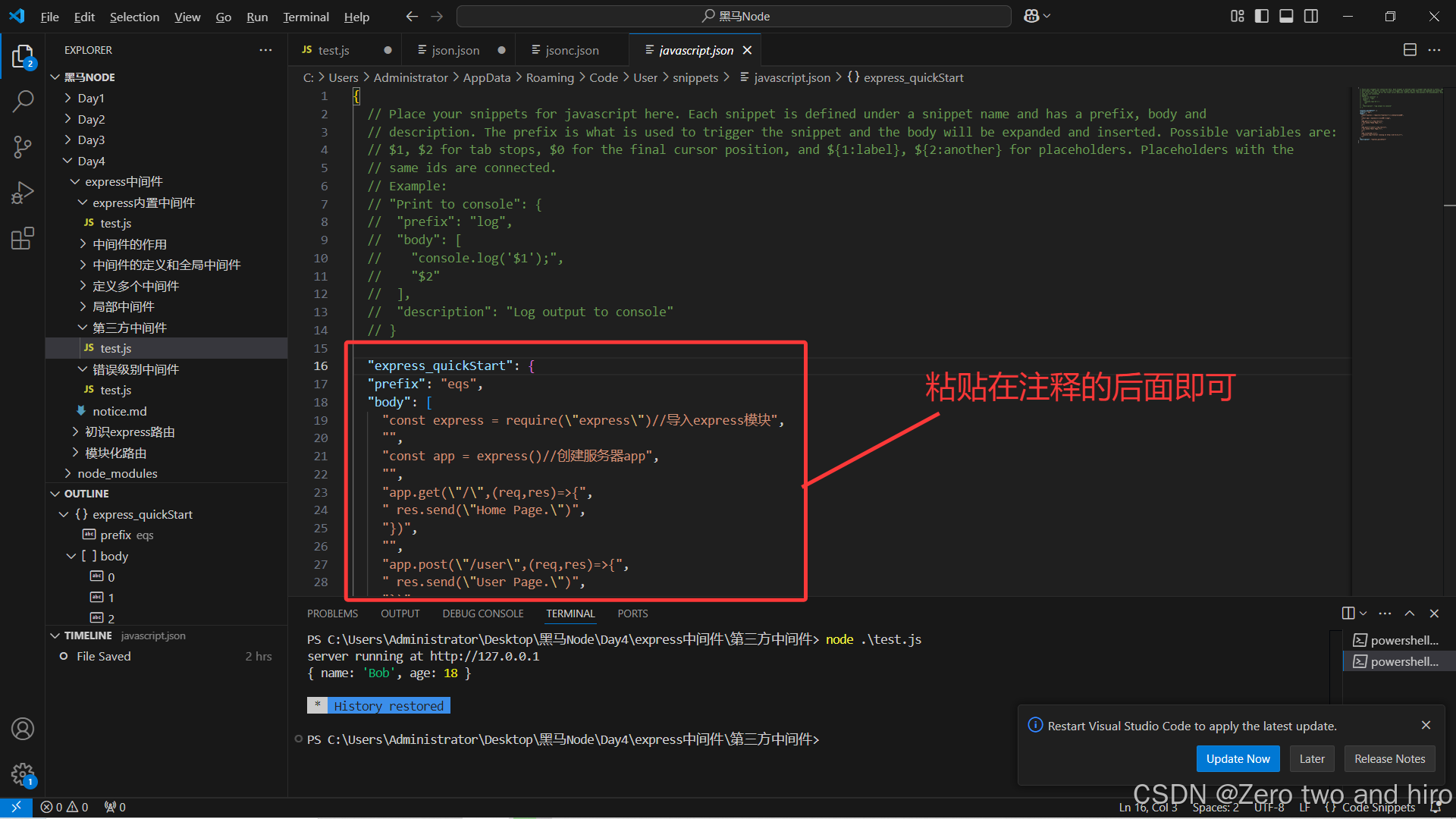Open the Manage gear menu
Image resolution: width=1456 pixels, height=819 pixels.
pyautogui.click(x=23, y=773)
